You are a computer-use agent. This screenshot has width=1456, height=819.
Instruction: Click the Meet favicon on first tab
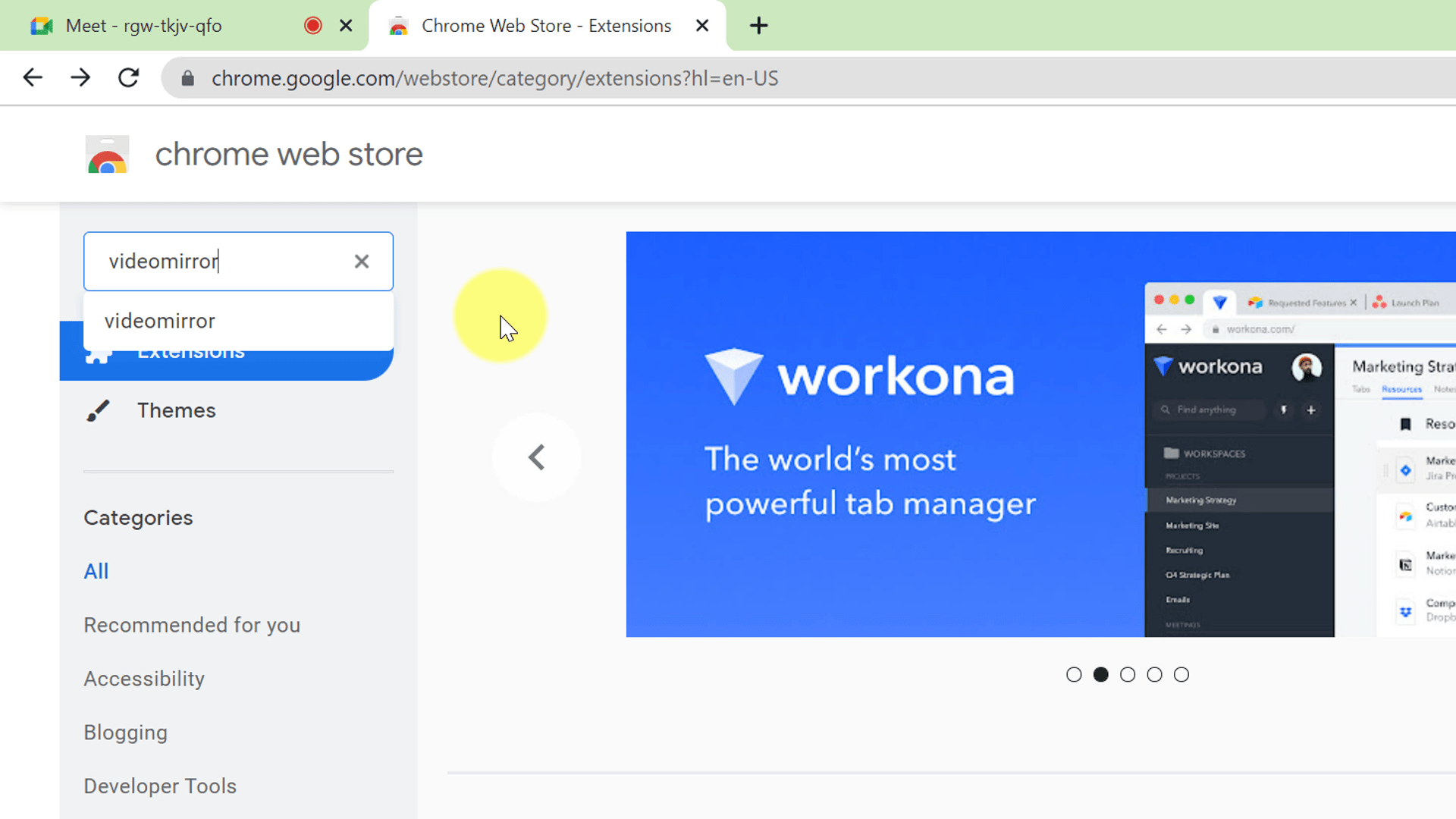click(42, 26)
